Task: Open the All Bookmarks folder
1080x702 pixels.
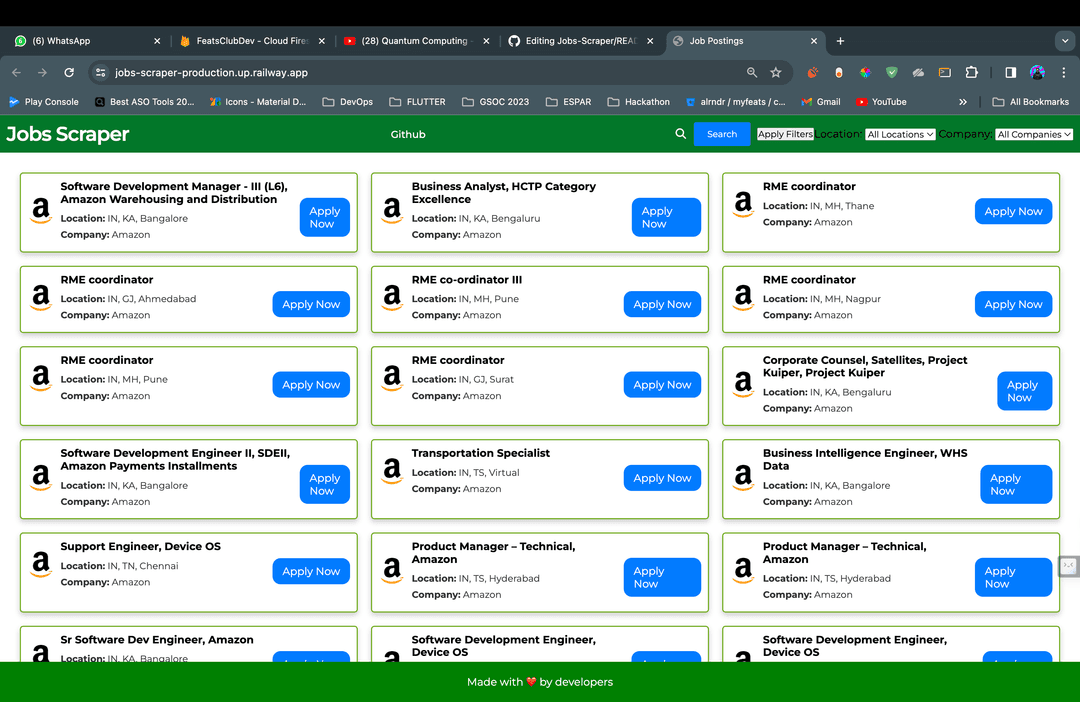Action: 1028,101
